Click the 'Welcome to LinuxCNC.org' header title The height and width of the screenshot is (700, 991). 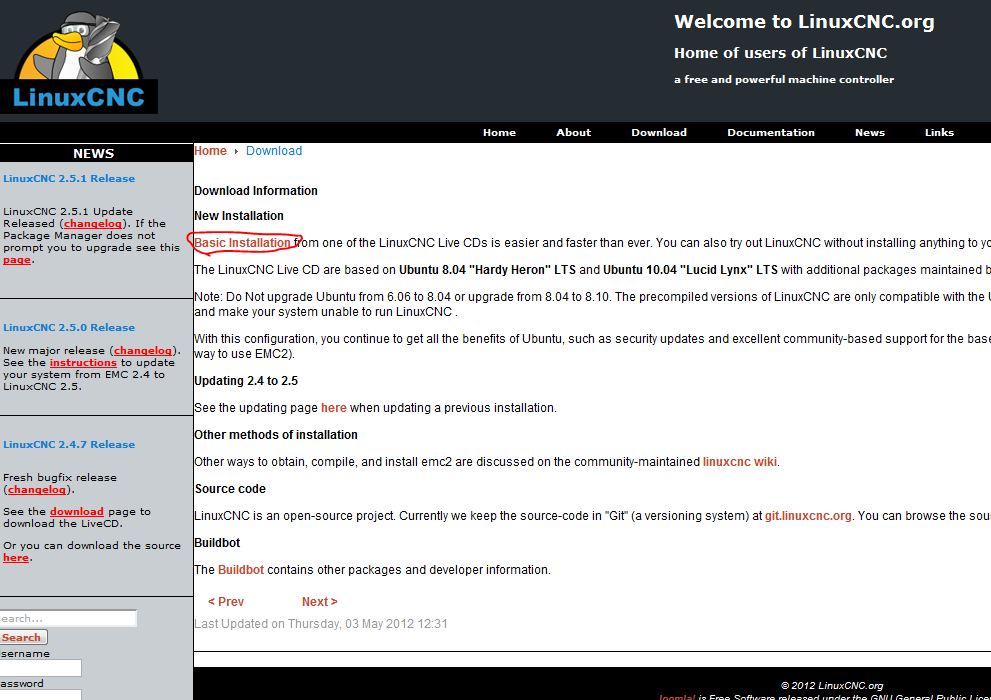pos(804,21)
